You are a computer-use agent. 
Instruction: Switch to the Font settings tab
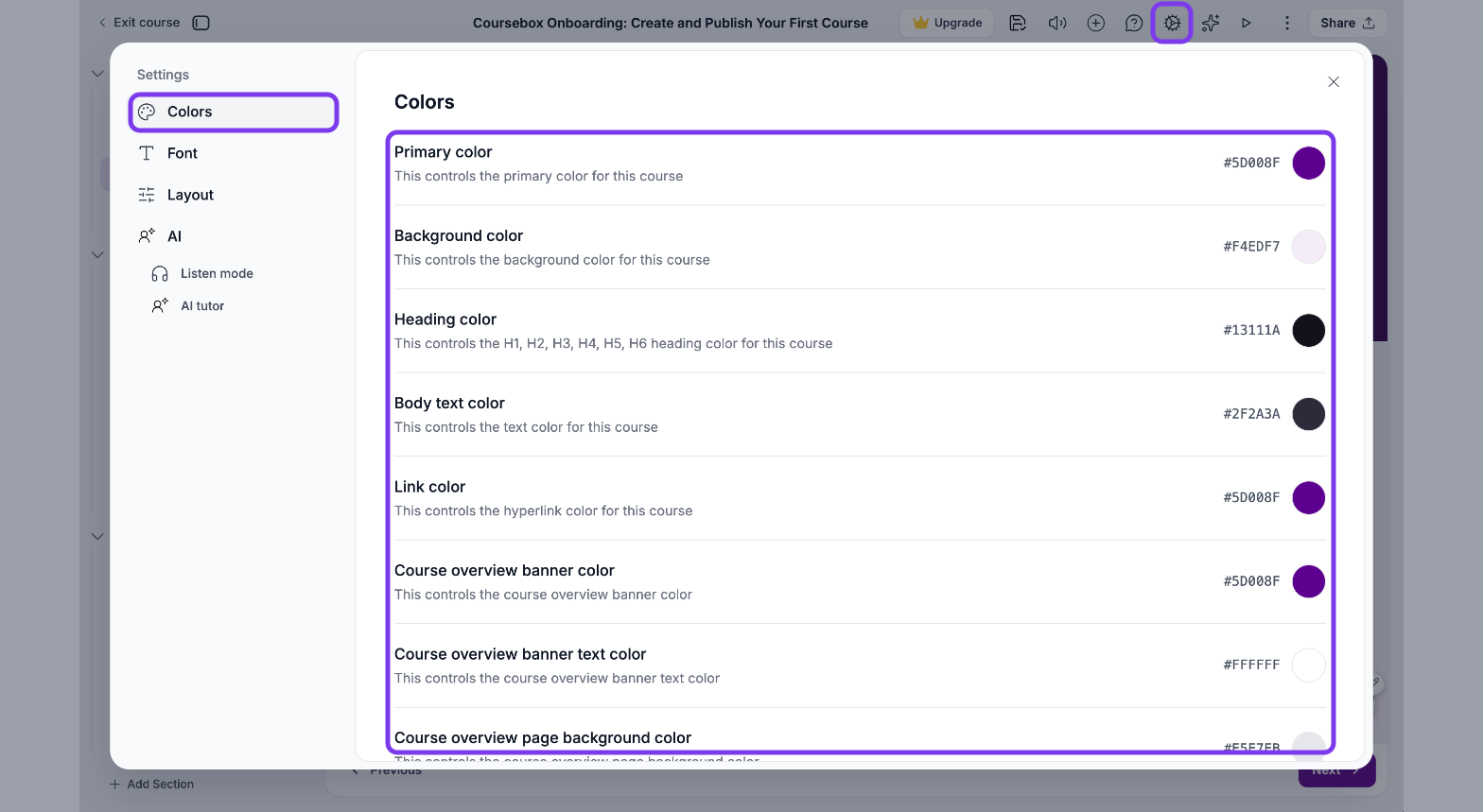click(x=234, y=153)
